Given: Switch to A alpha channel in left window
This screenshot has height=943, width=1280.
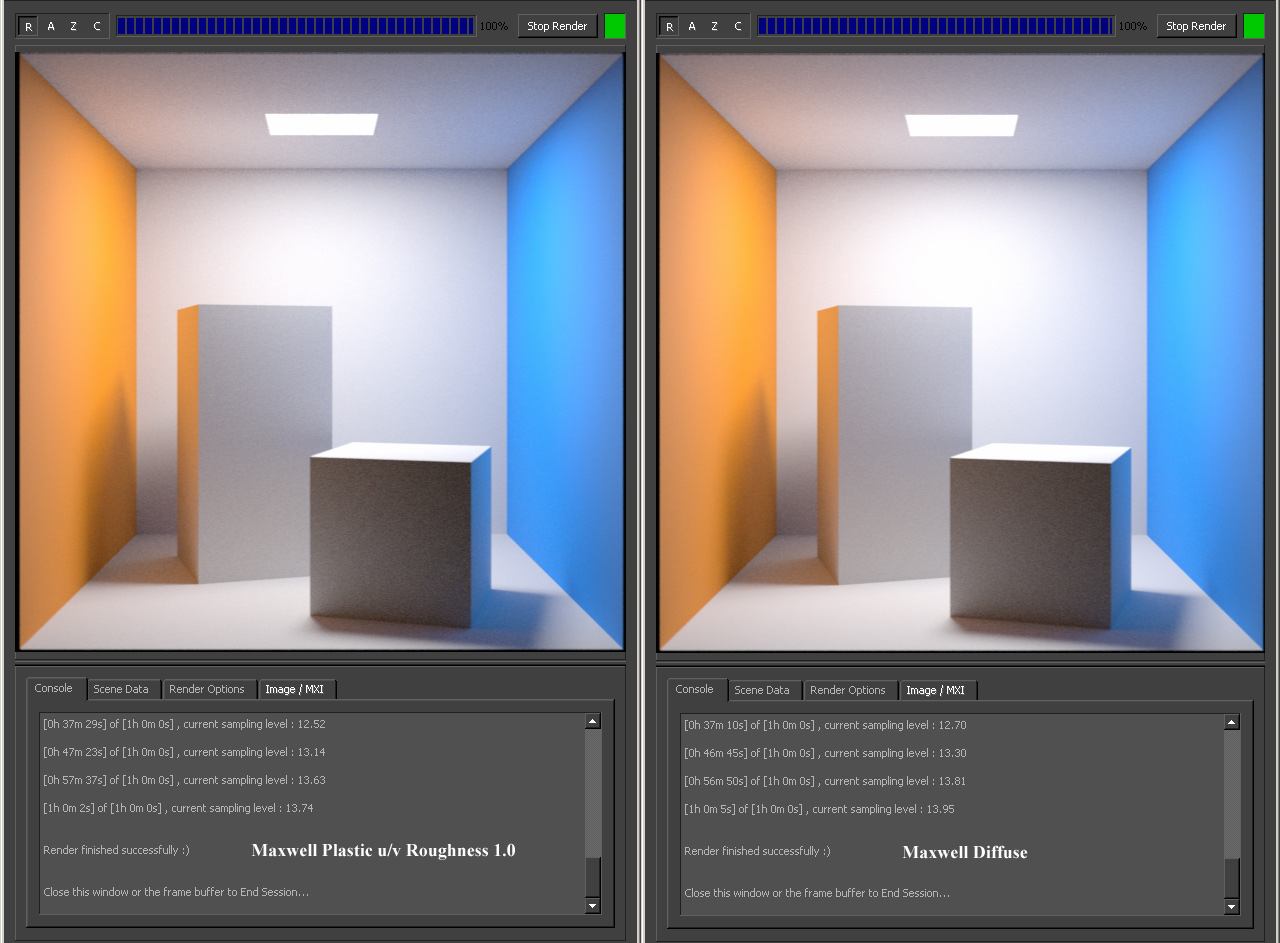Looking at the screenshot, I should pos(51,26).
